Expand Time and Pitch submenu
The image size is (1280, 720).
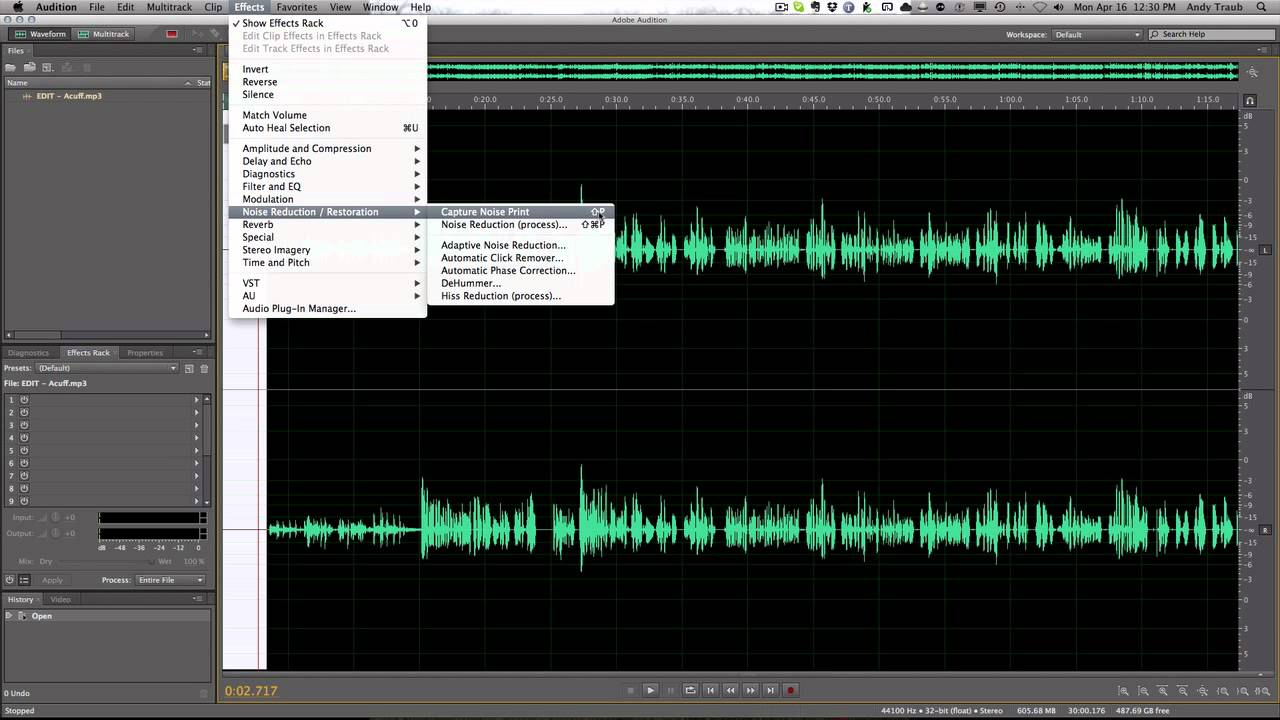coord(328,263)
